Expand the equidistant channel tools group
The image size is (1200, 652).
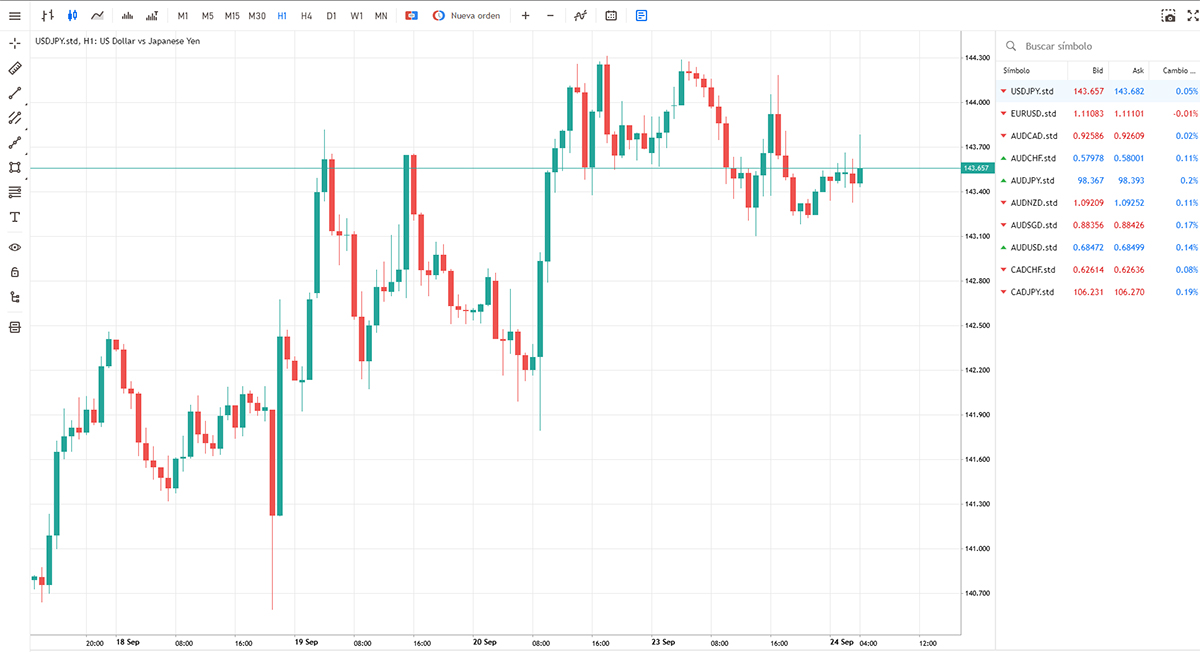click(x=15, y=118)
